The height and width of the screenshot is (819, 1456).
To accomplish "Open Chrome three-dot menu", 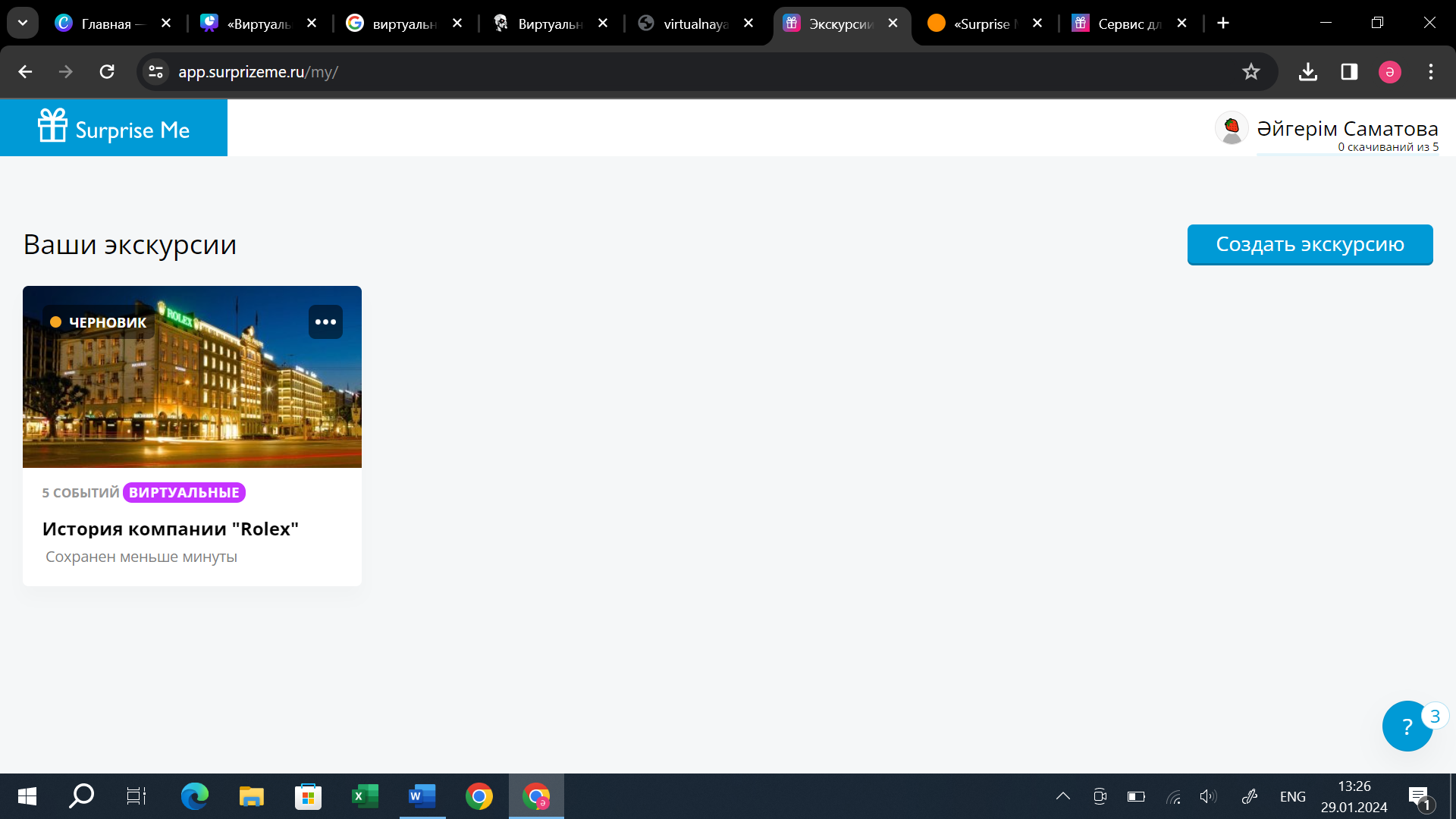I will click(1431, 72).
